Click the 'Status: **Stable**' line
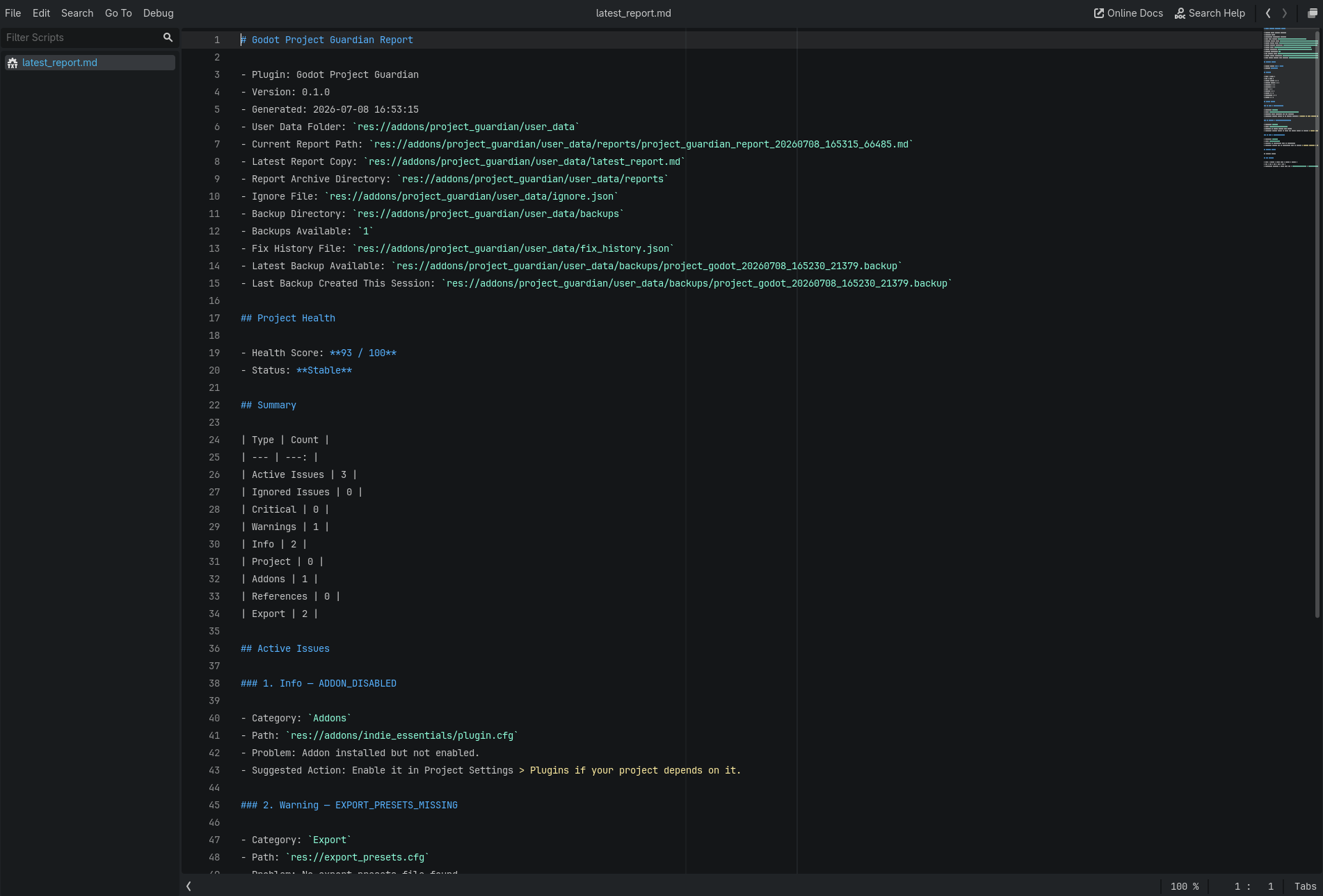 pos(296,370)
